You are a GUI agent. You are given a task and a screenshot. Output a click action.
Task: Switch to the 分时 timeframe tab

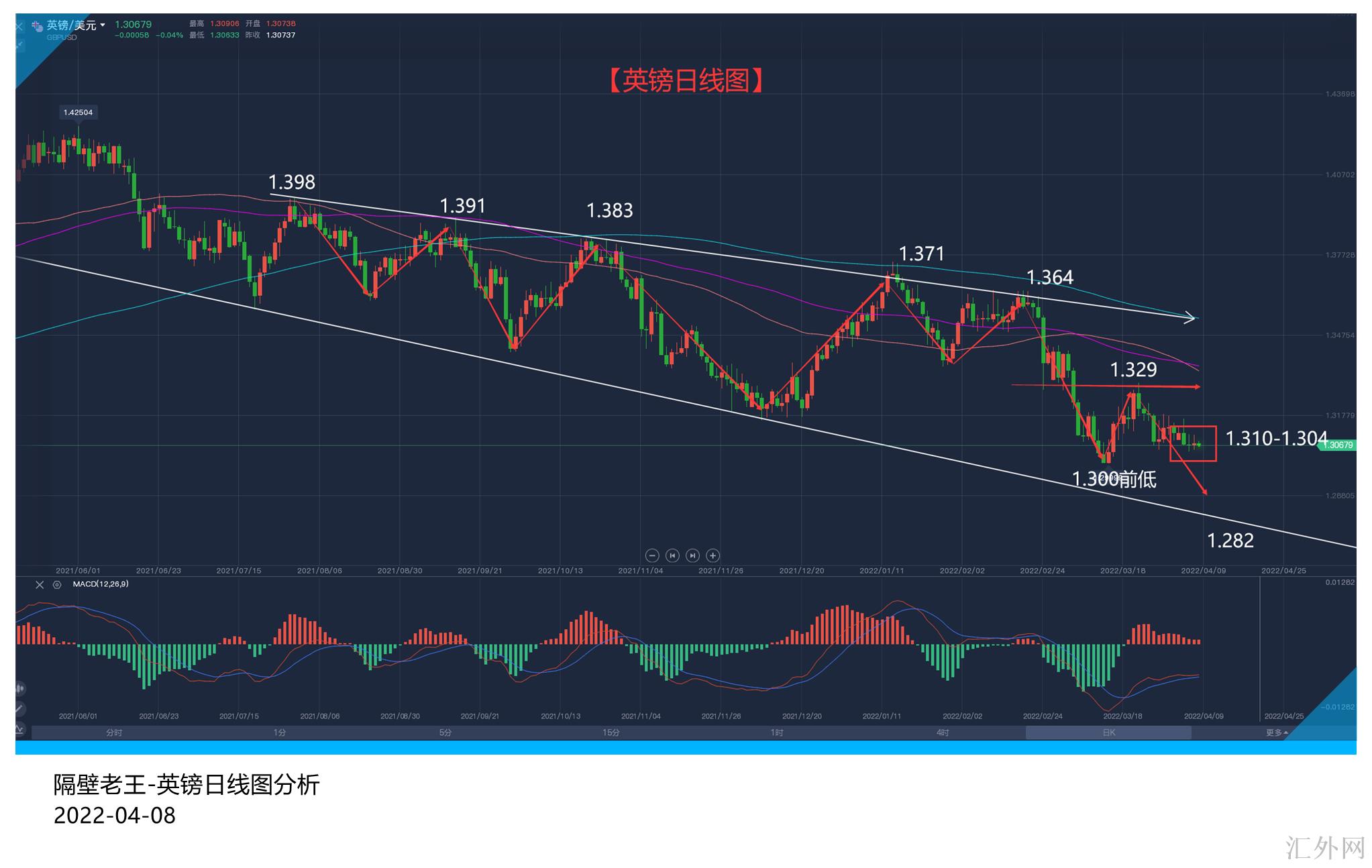coord(114,733)
